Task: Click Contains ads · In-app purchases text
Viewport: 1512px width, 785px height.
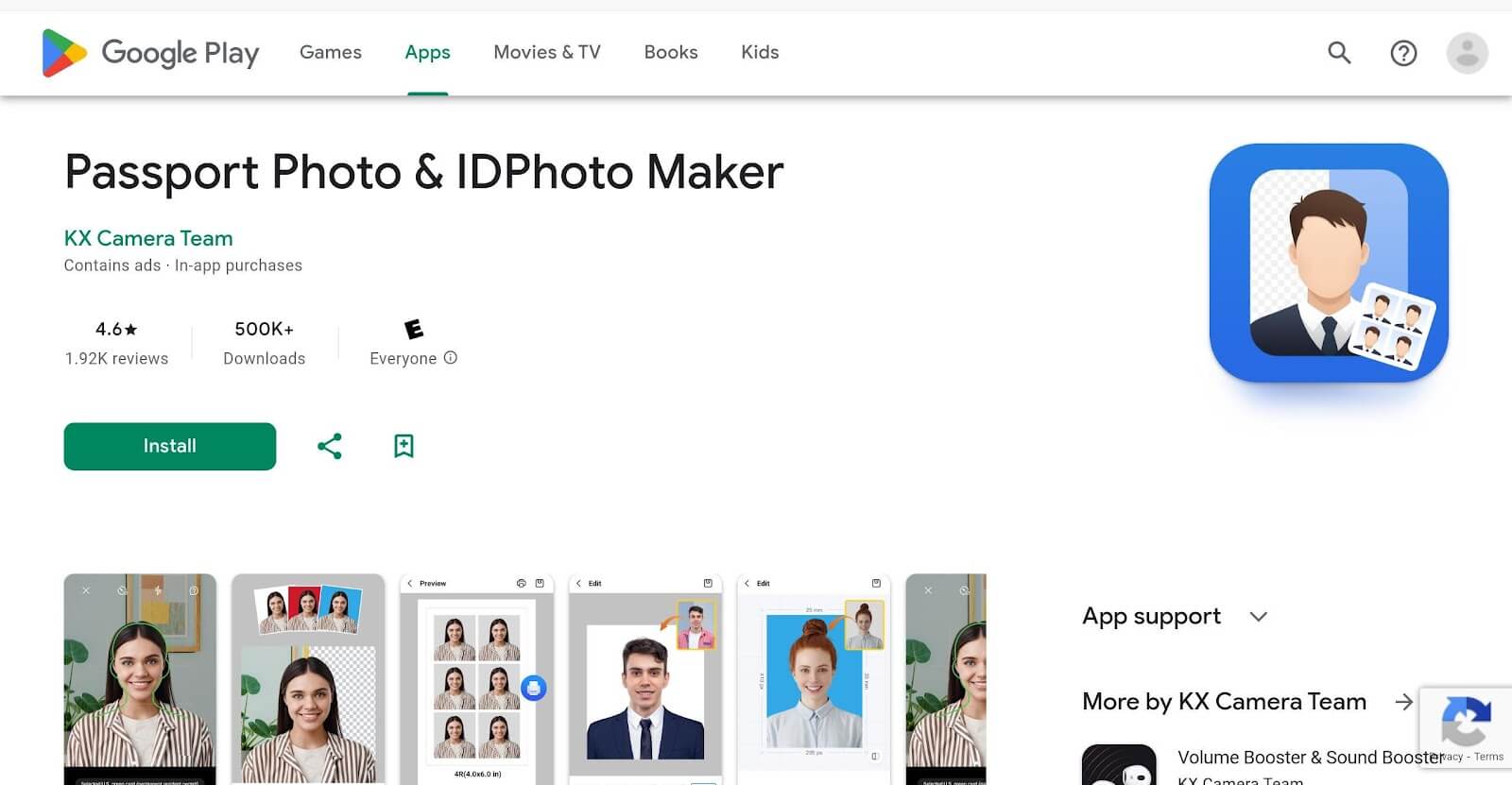Action: pyautogui.click(x=183, y=265)
